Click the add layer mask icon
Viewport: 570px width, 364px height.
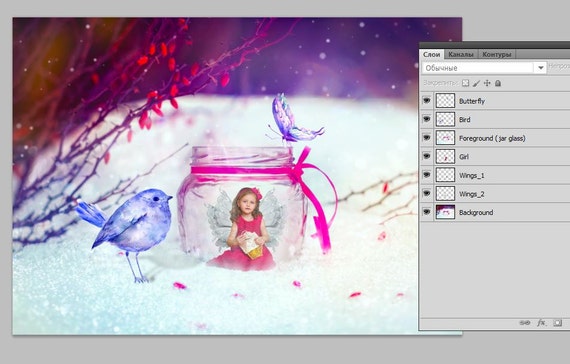558,323
